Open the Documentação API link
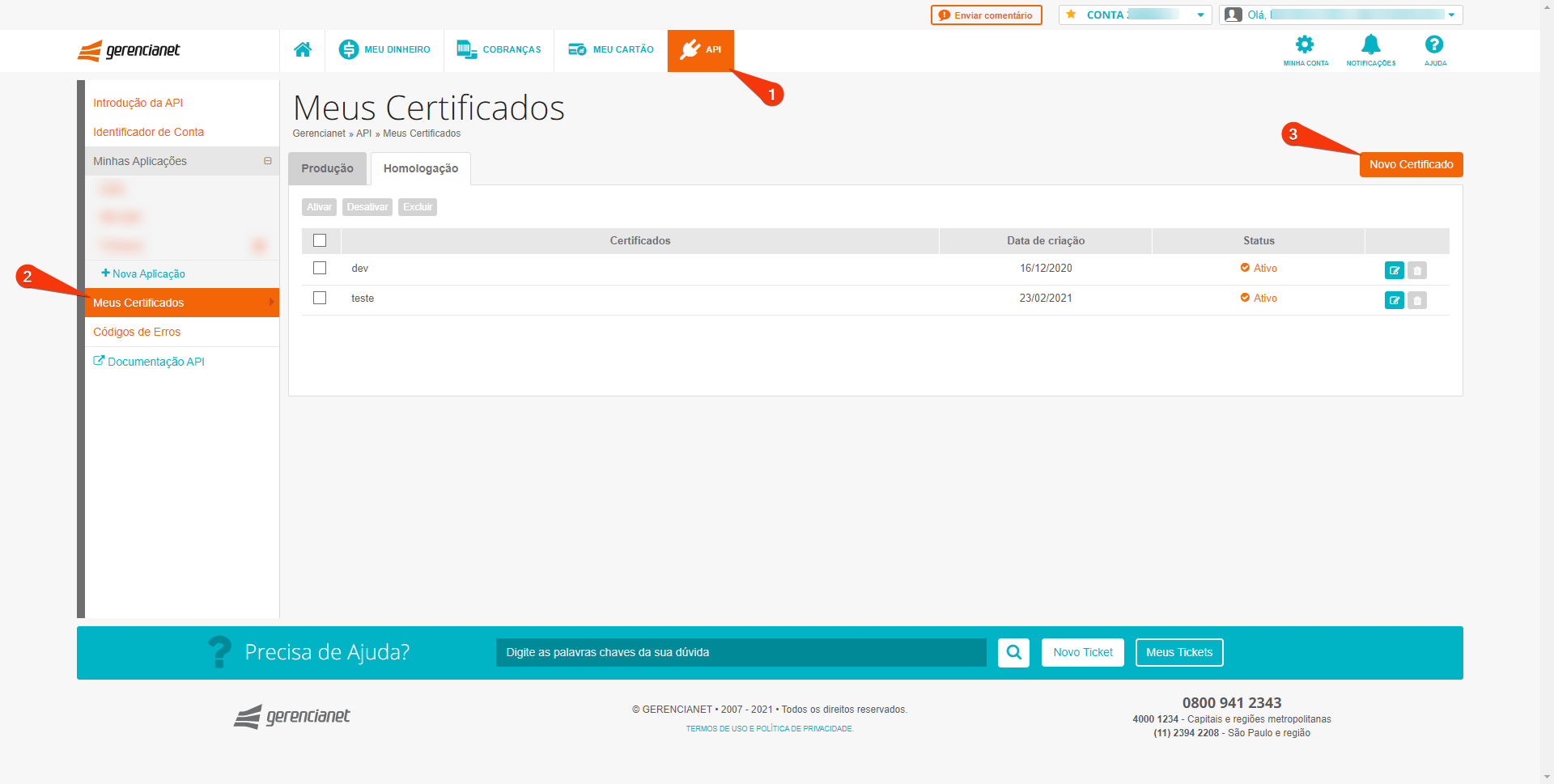The height and width of the screenshot is (784, 1554). pyautogui.click(x=155, y=362)
